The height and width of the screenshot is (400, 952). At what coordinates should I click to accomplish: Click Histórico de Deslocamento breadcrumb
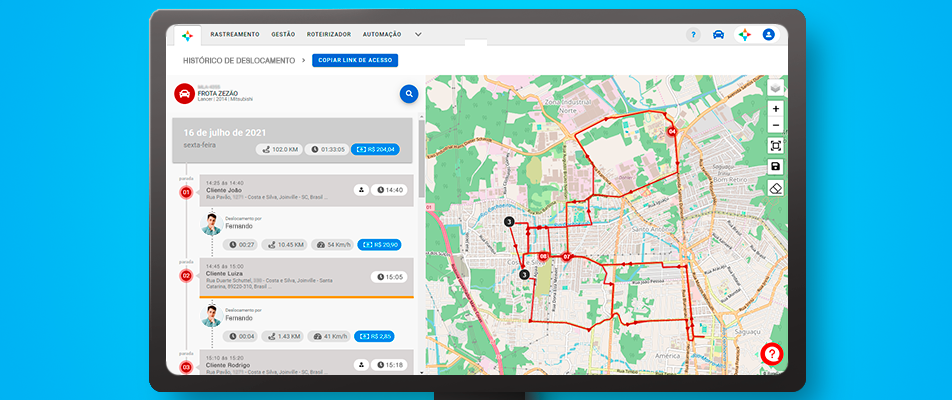click(239, 61)
